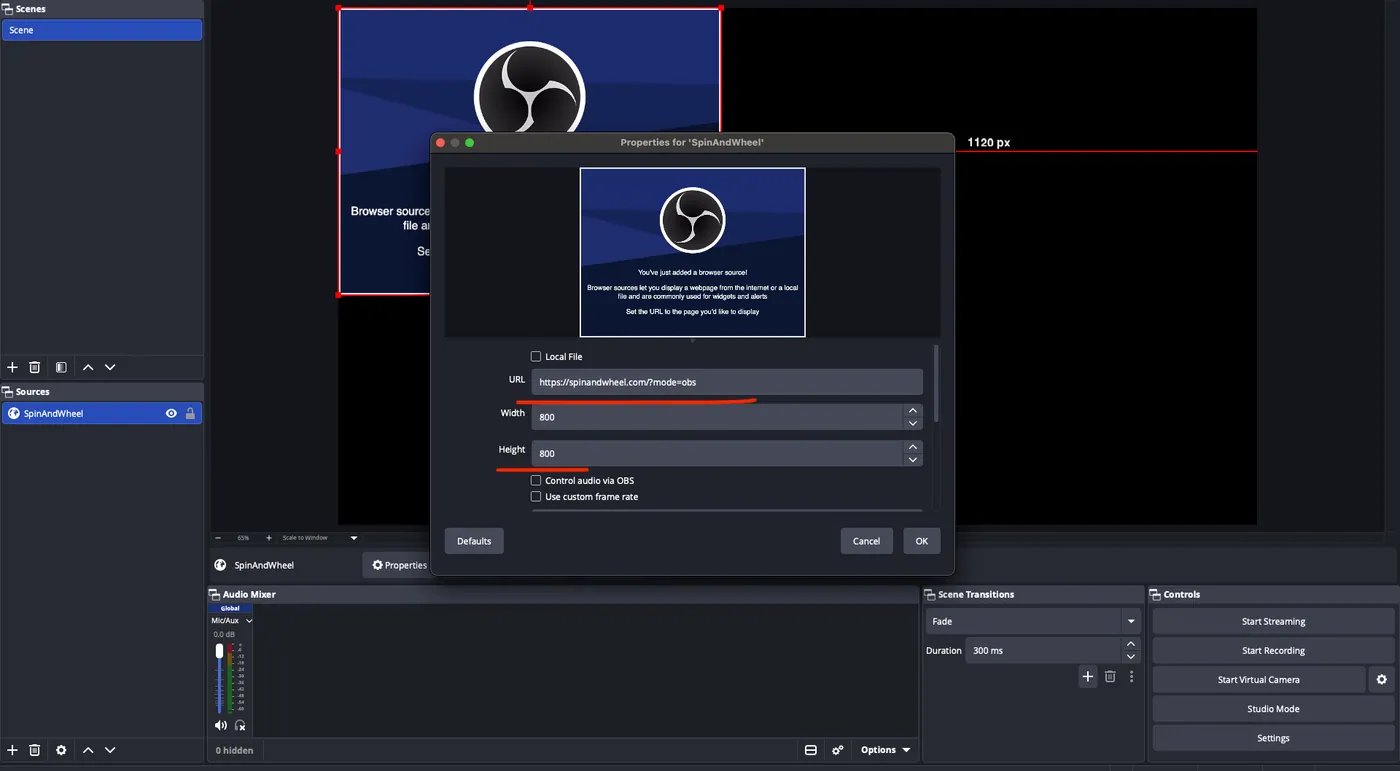Viewport: 1400px width, 771px height.
Task: Move the scene down in the Scenes list
Action: point(110,367)
